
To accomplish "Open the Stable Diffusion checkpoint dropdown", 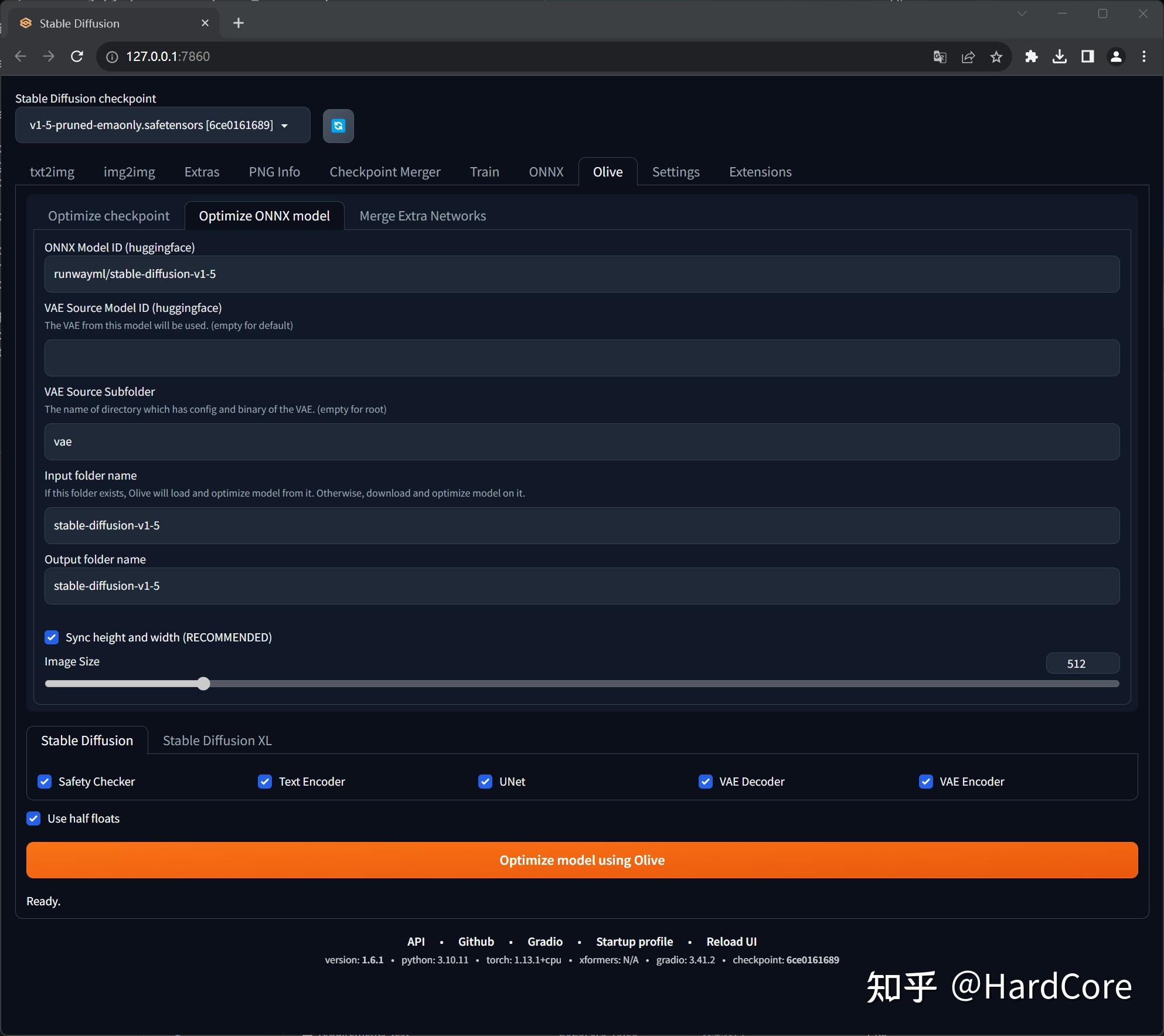I will [x=162, y=125].
